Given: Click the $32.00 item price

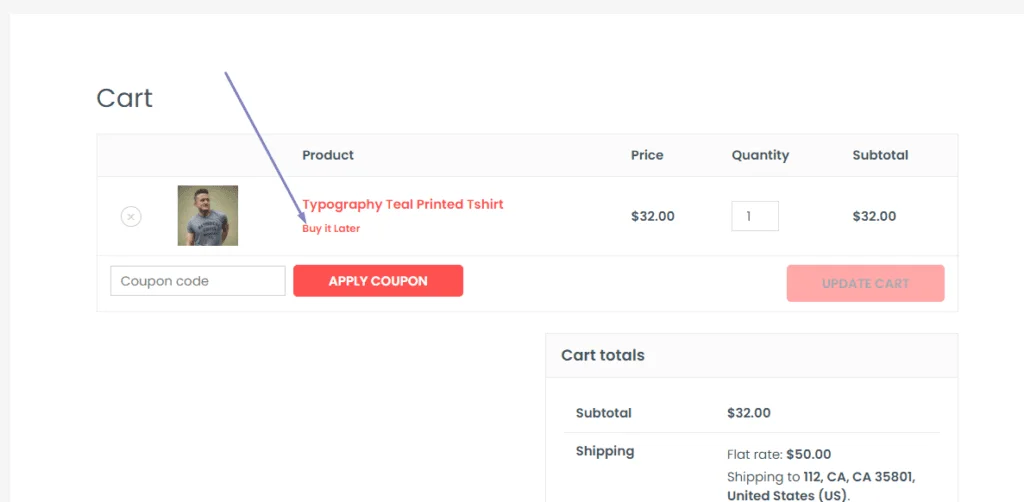Looking at the screenshot, I should click(653, 216).
